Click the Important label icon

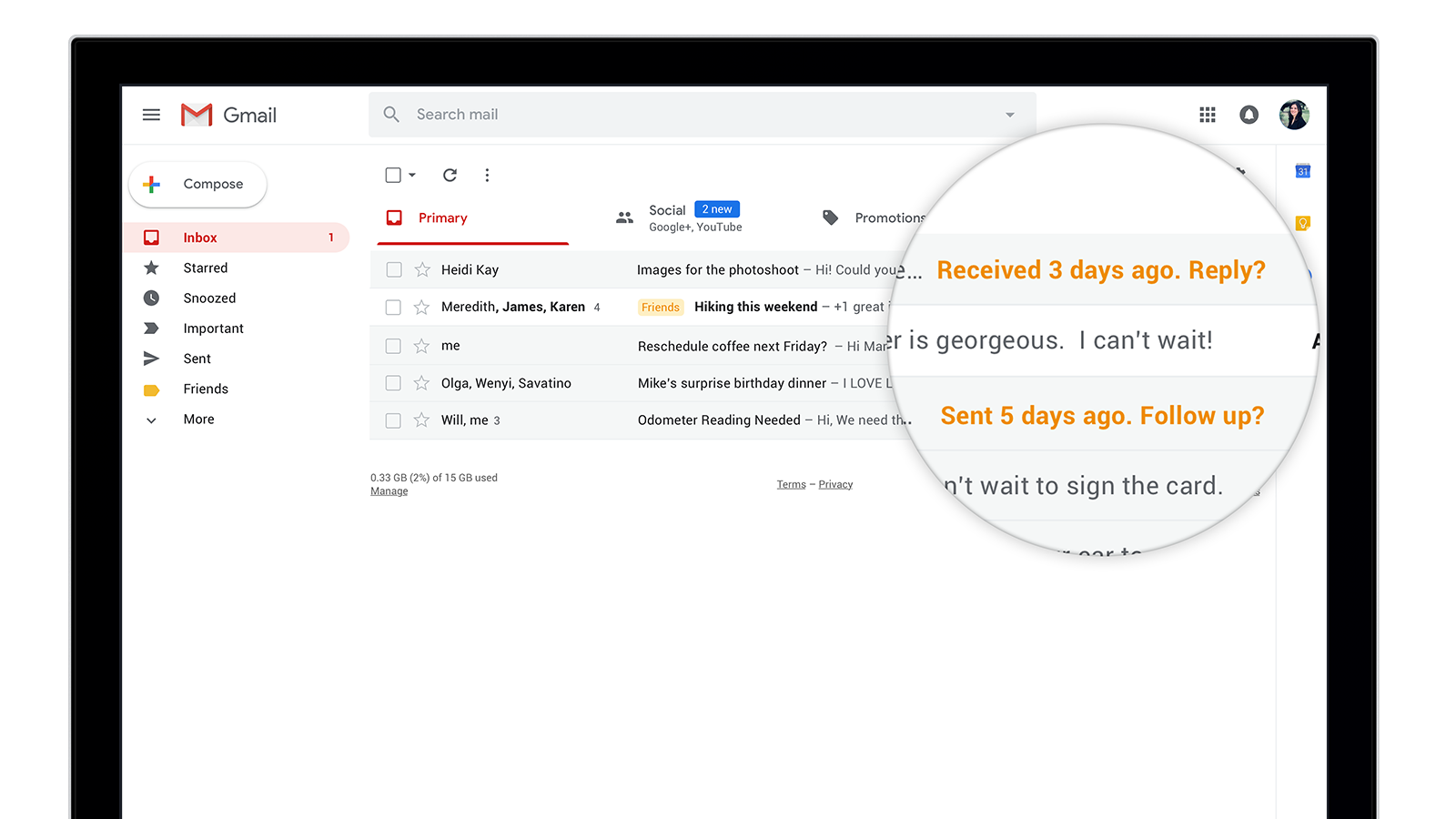click(151, 329)
